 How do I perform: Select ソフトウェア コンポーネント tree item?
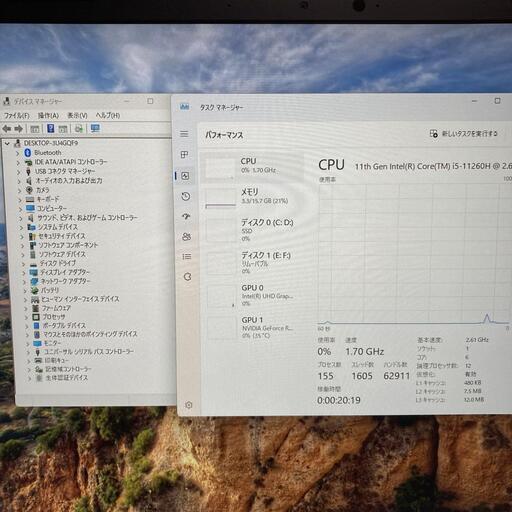[64, 245]
